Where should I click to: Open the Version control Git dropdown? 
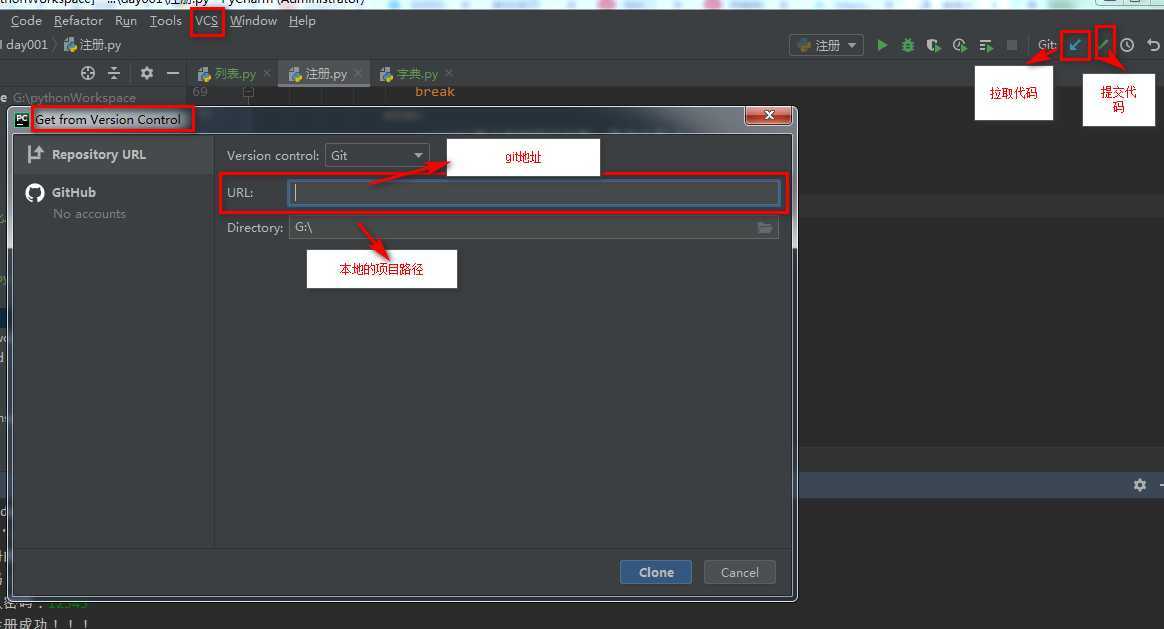[x=377, y=155]
